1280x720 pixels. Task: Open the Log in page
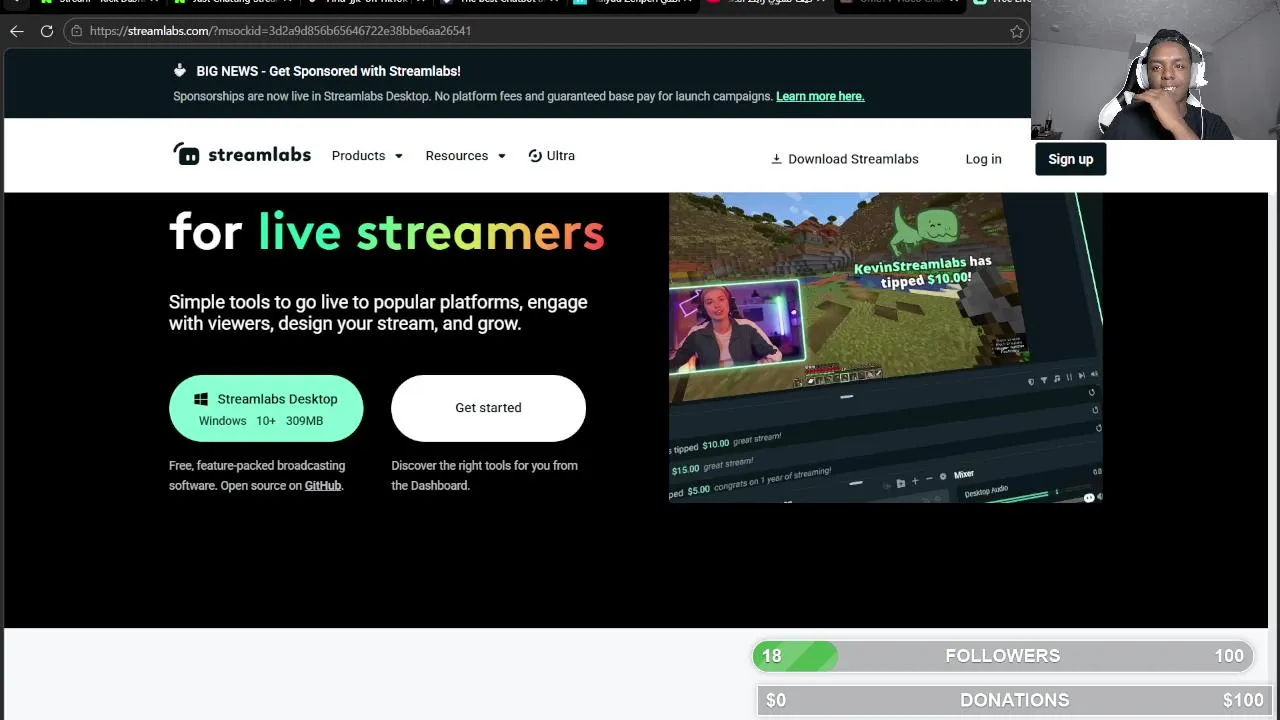(983, 159)
